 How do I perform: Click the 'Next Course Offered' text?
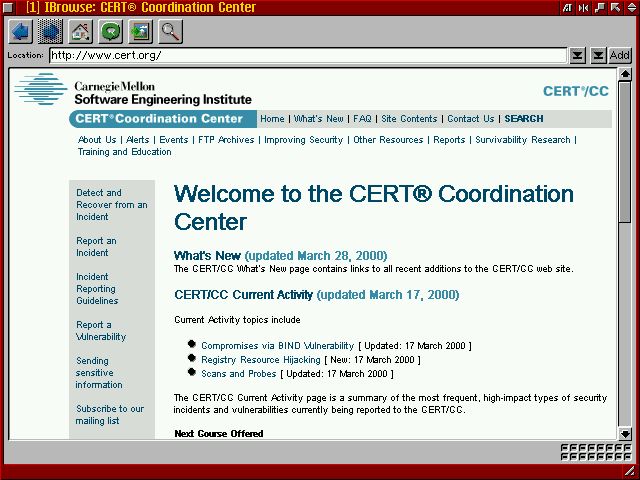click(219, 433)
